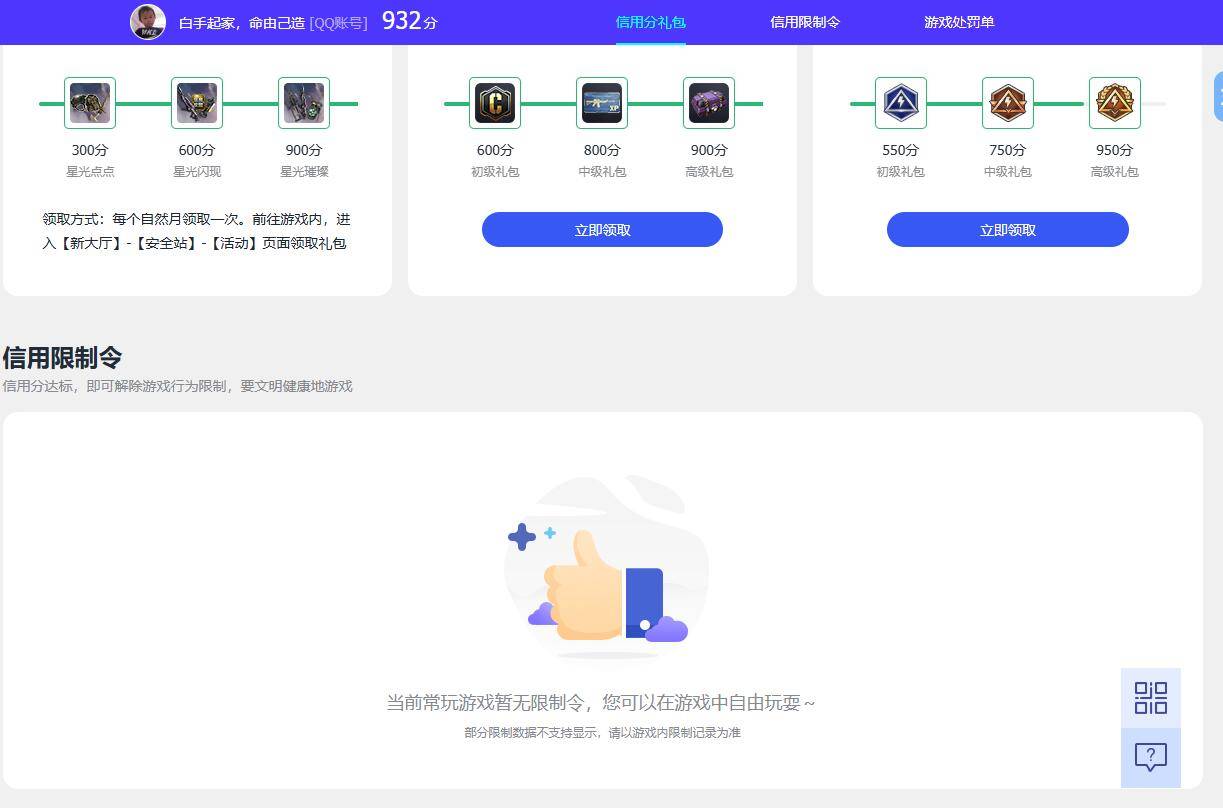Switch to the 信用限制令 tab
The height and width of the screenshot is (808, 1223).
[x=807, y=21]
